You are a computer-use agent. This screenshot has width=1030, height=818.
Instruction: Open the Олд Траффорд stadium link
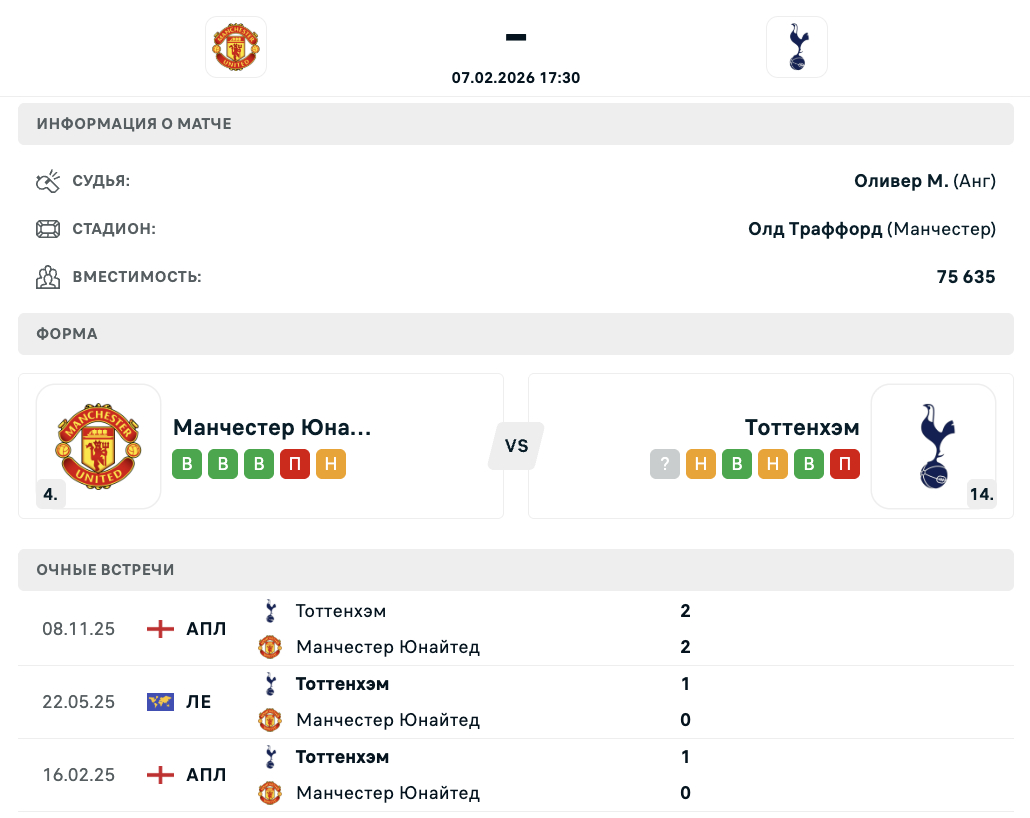click(x=815, y=229)
